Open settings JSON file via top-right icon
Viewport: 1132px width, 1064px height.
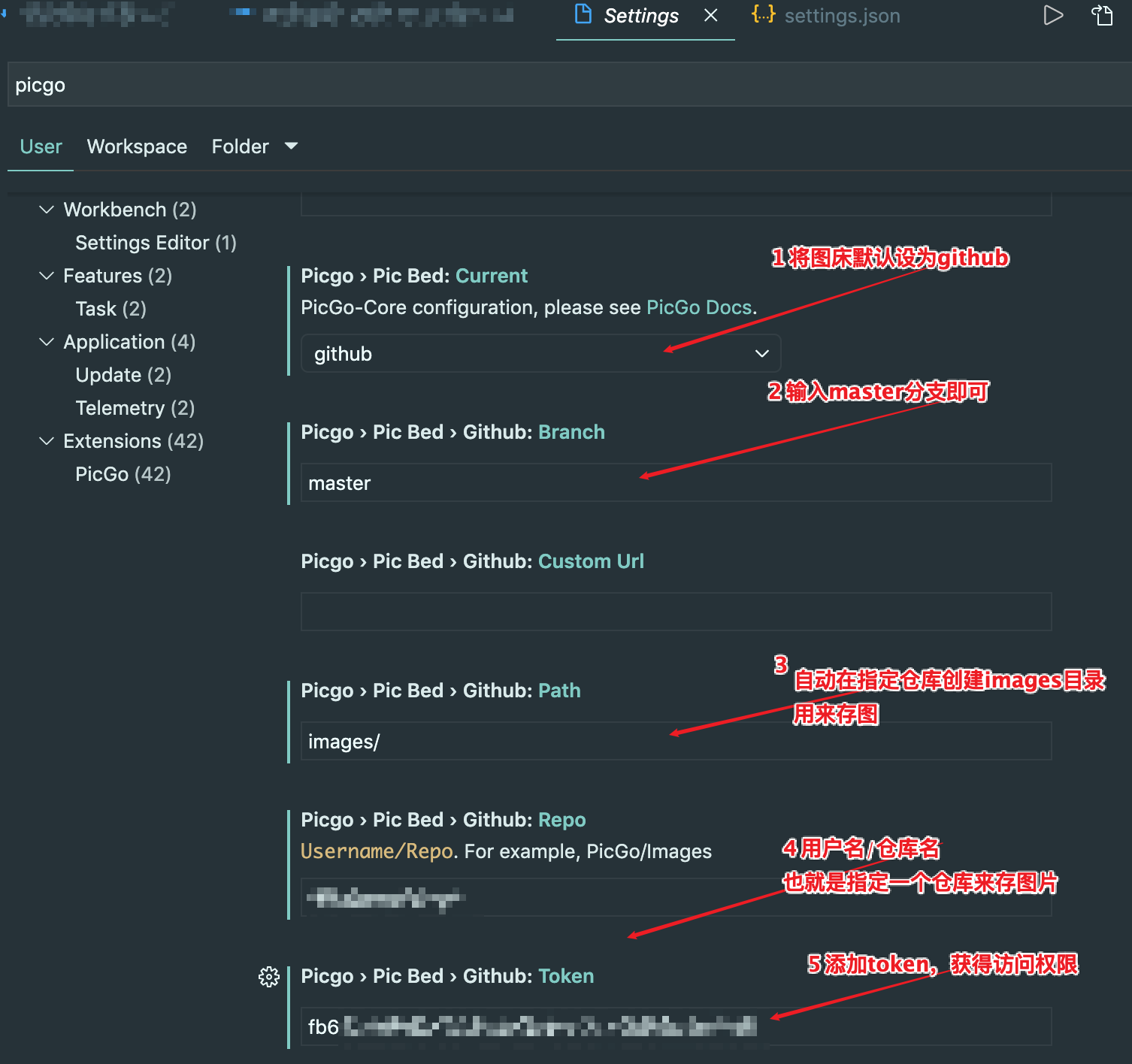click(x=1102, y=15)
